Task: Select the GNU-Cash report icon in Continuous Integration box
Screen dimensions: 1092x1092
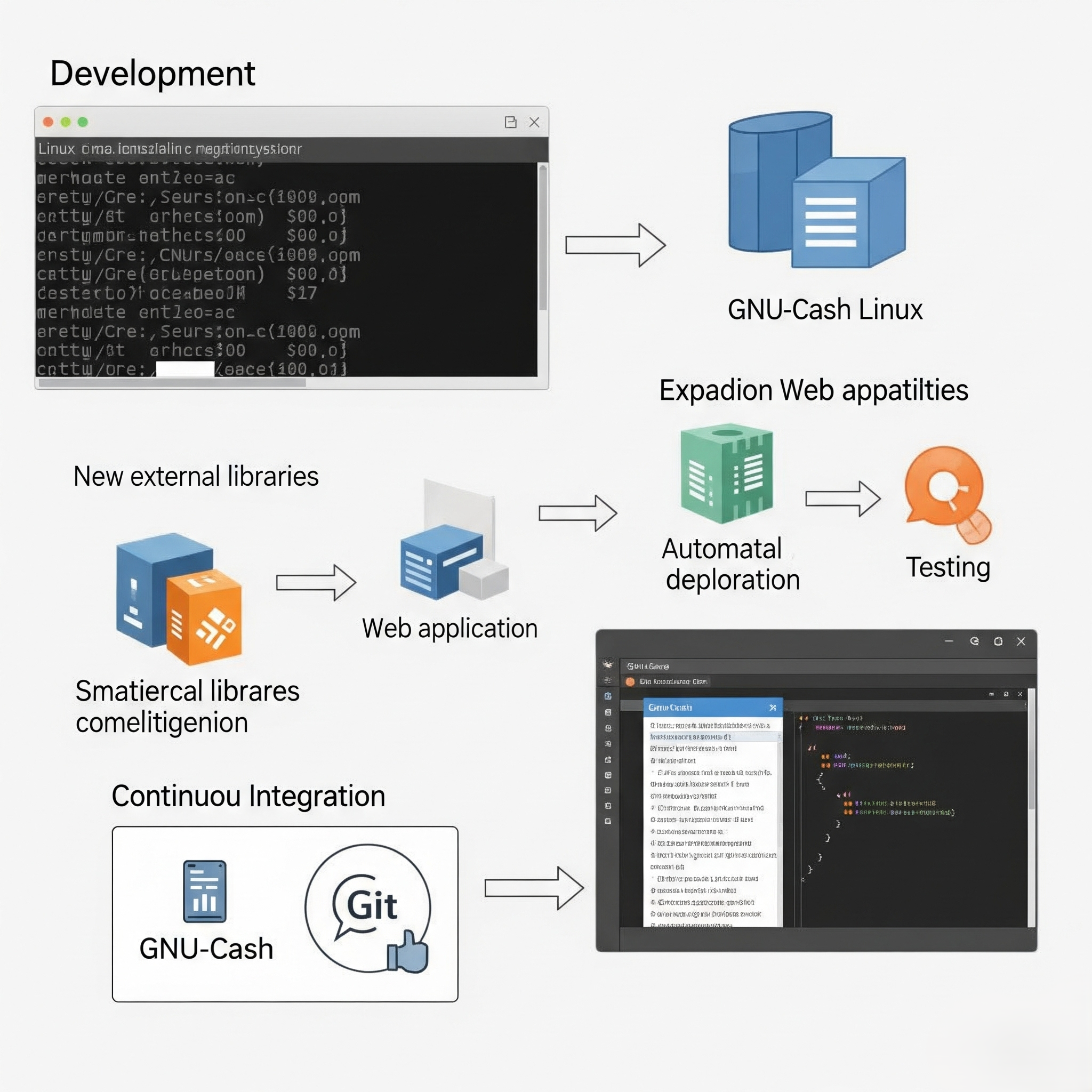Action: tap(205, 892)
